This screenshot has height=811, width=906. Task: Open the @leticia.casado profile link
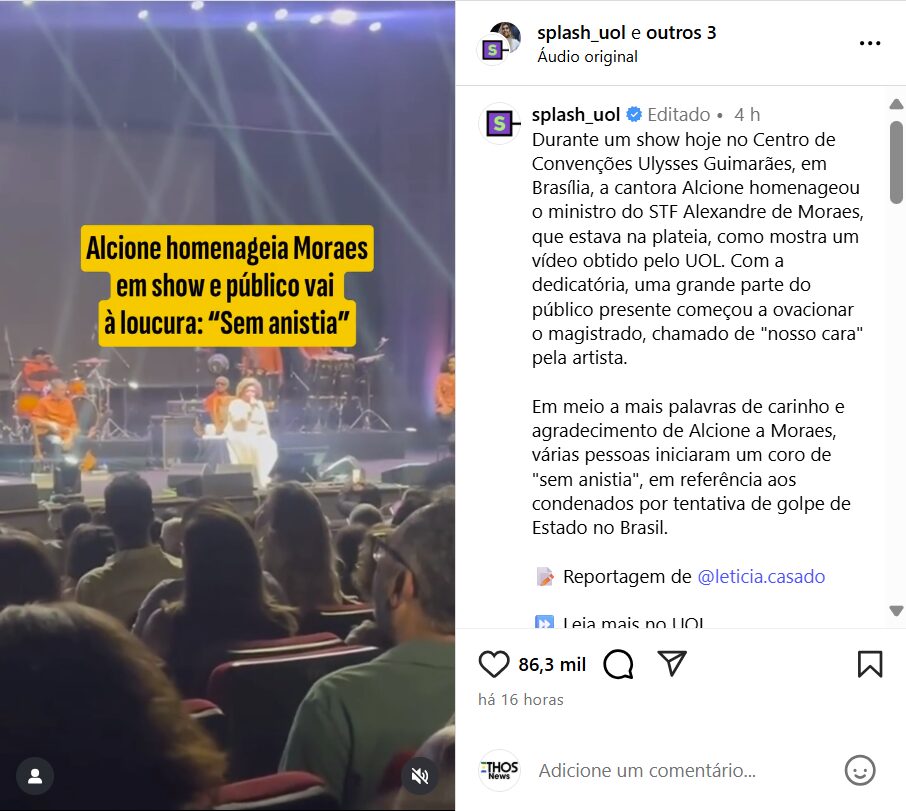[x=761, y=576]
